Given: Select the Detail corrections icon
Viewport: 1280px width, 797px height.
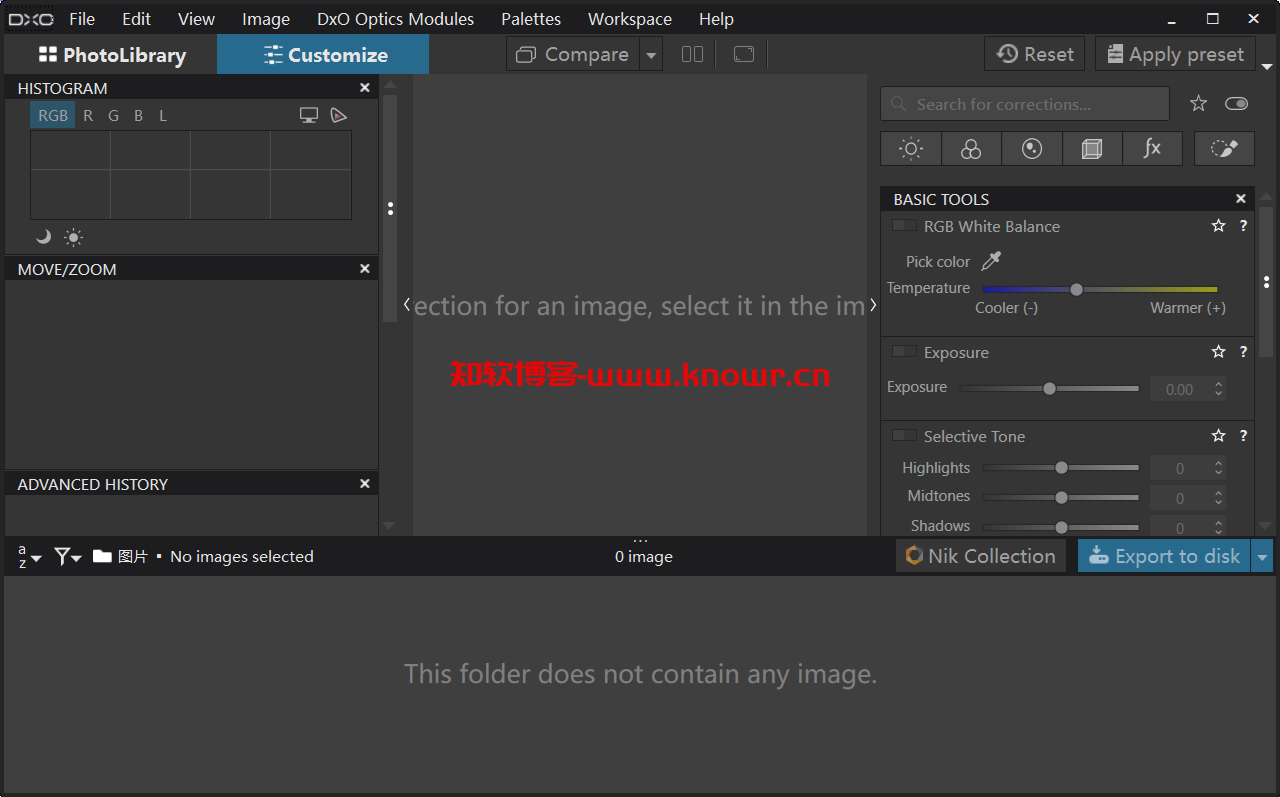Looking at the screenshot, I should click(1032, 149).
